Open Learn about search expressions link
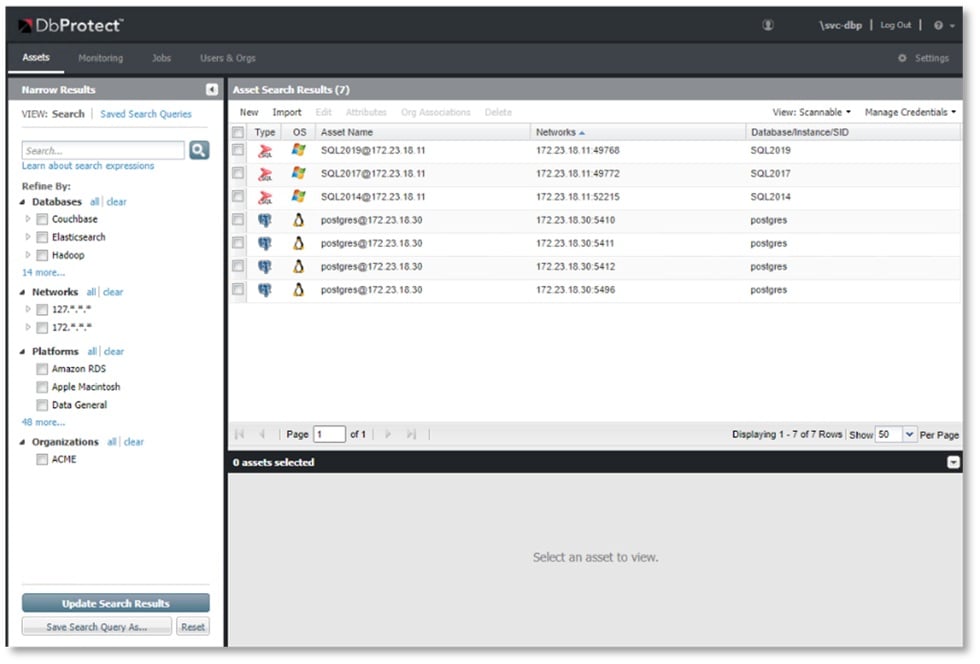Image resolution: width=980 pixels, height=664 pixels. click(88, 166)
